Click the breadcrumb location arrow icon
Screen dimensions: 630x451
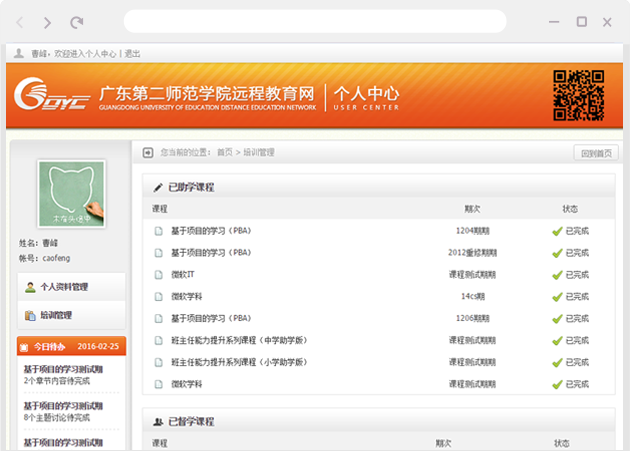148,153
